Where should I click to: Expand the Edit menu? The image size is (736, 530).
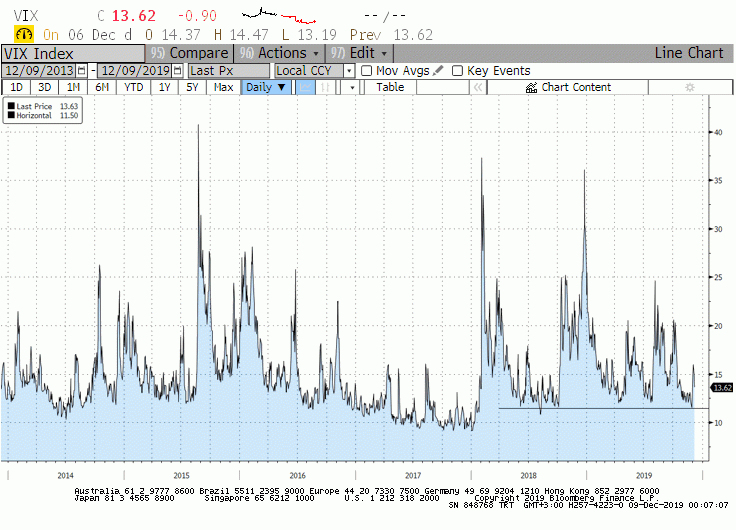pyautogui.click(x=359, y=53)
